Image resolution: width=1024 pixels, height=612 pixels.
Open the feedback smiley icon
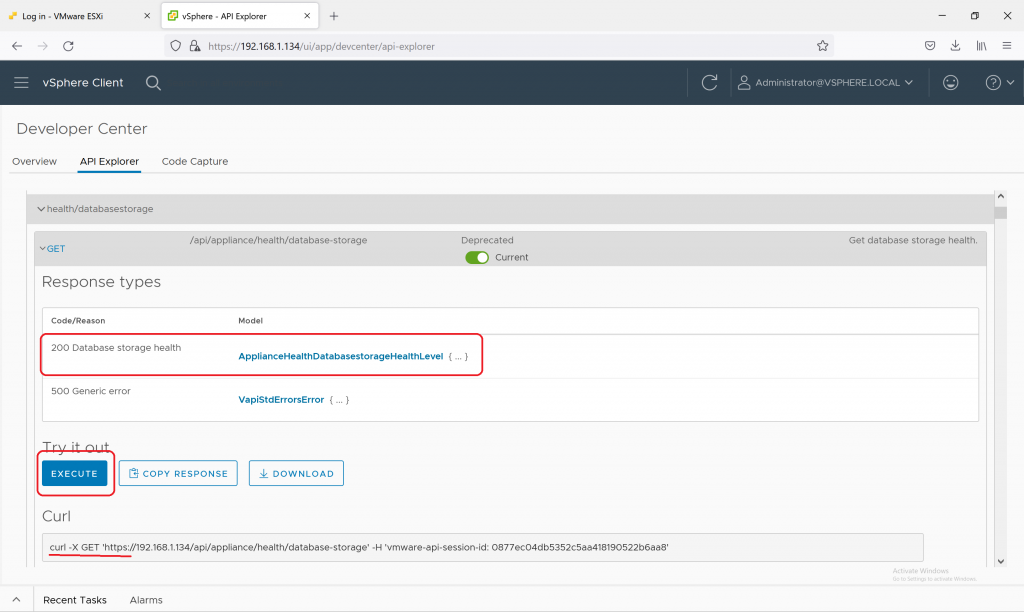pos(950,82)
